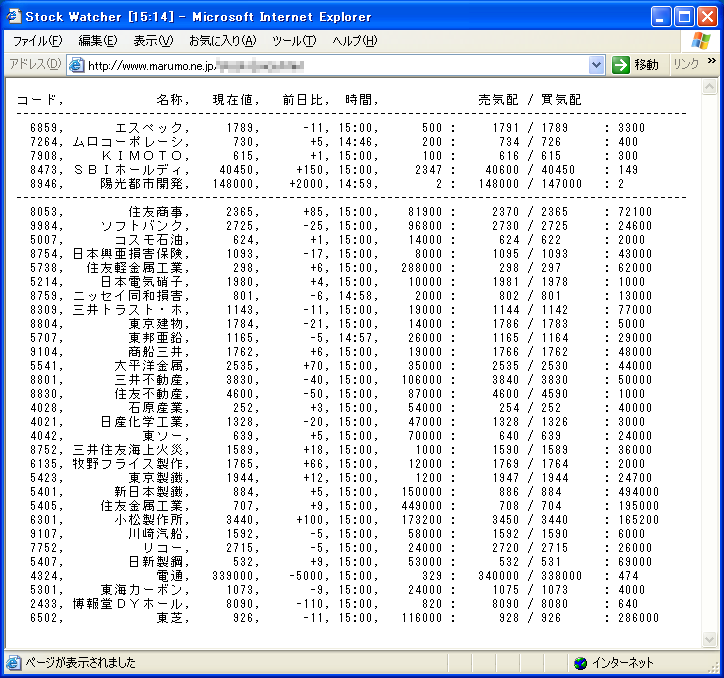
Task: Click the green arrow Go icon
Action: pyautogui.click(x=621, y=65)
